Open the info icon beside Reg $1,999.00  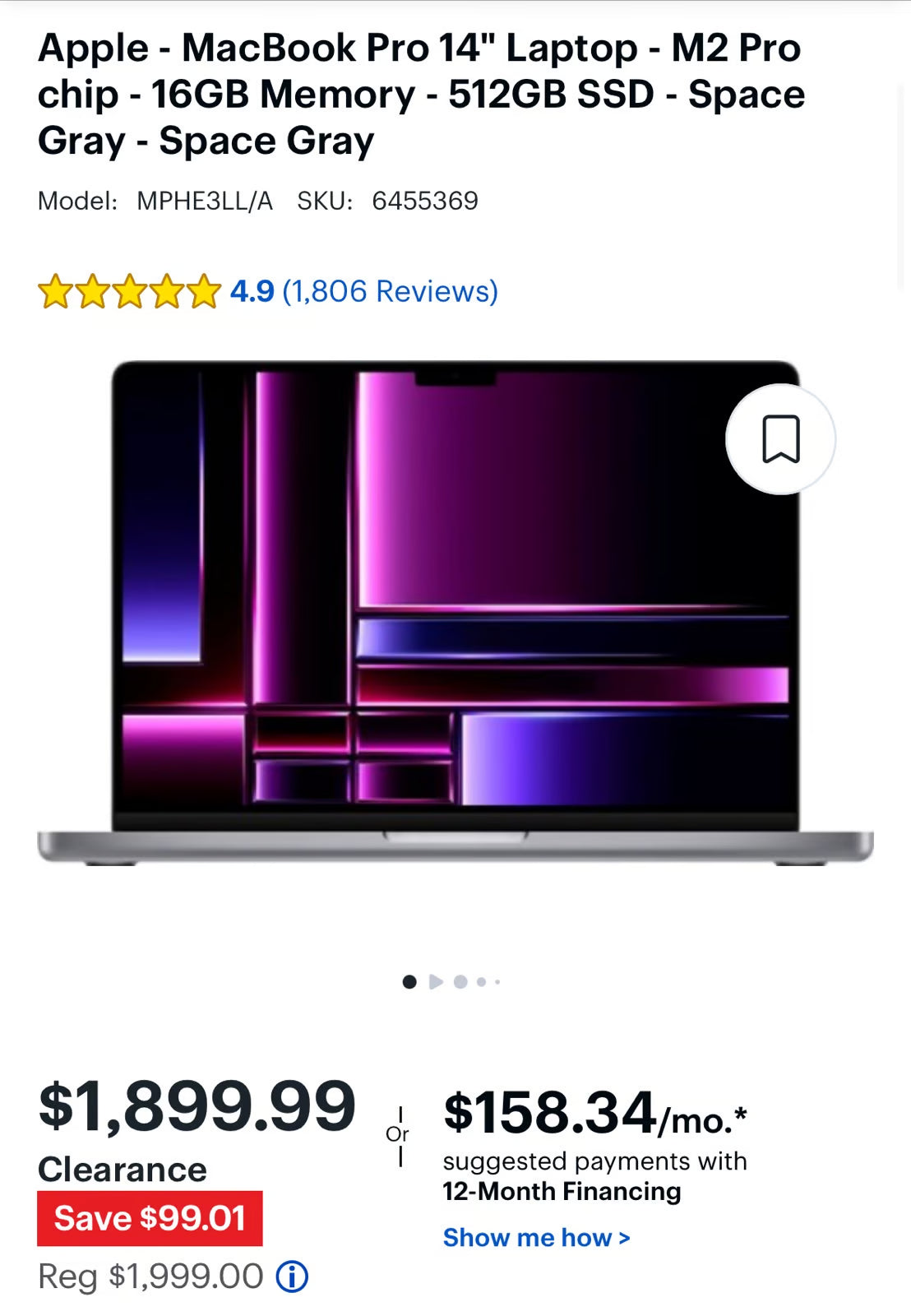point(292,1277)
